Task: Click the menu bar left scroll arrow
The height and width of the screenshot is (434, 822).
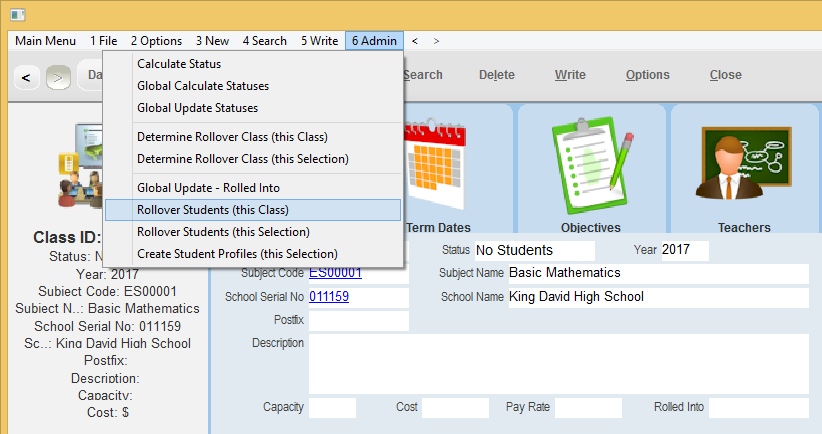Action: click(415, 41)
